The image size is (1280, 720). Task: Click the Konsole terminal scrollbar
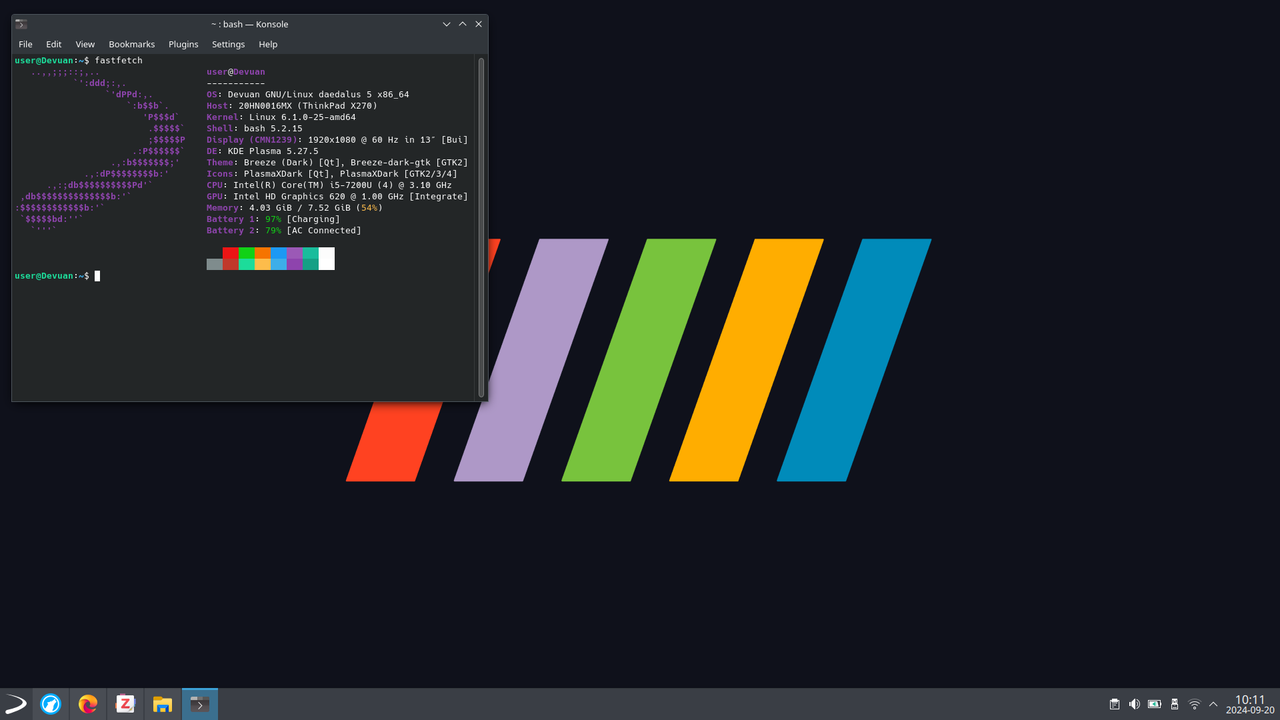[481, 227]
